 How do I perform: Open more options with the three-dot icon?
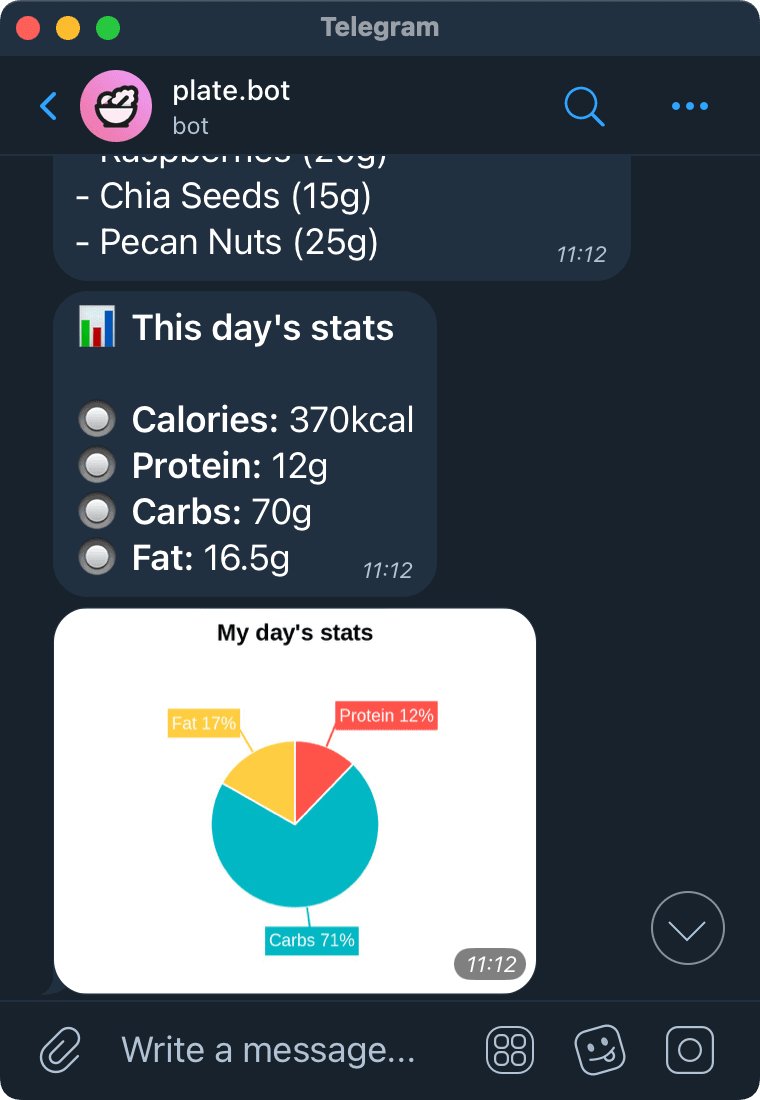click(689, 106)
